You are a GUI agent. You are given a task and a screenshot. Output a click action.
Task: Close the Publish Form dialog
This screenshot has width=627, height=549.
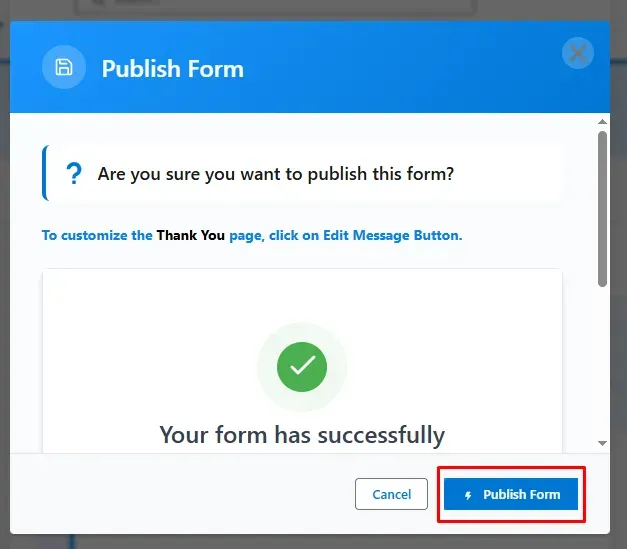(577, 53)
